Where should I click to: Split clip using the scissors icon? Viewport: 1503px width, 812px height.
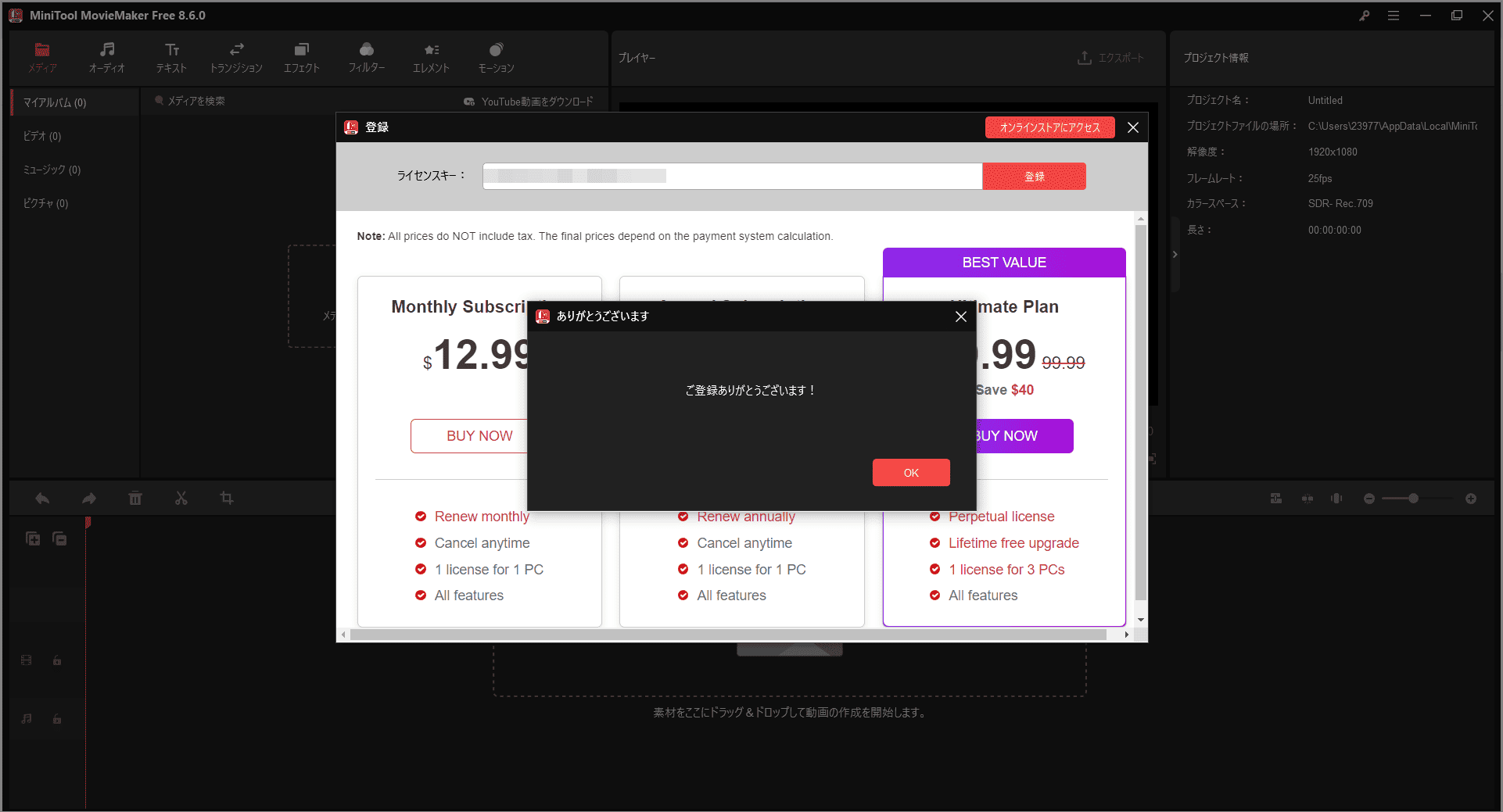tap(181, 498)
